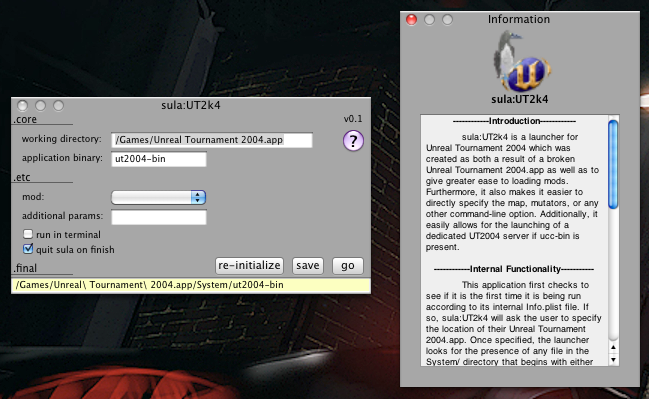This screenshot has width=649, height=399.
Task: Click the sula:UT2k4 penguin logo icon
Action: pyautogui.click(x=521, y=61)
